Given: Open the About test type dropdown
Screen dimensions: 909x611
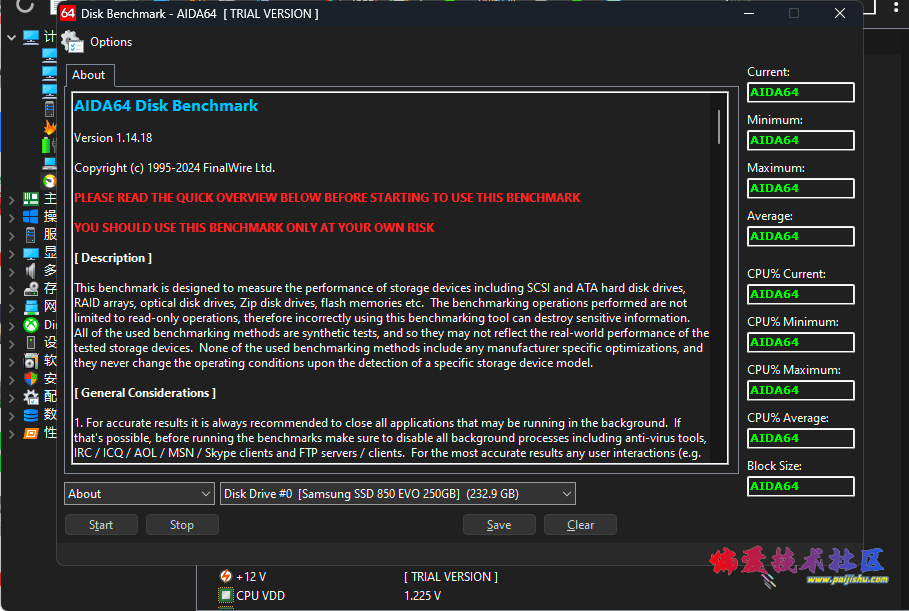Looking at the screenshot, I should tap(139, 494).
